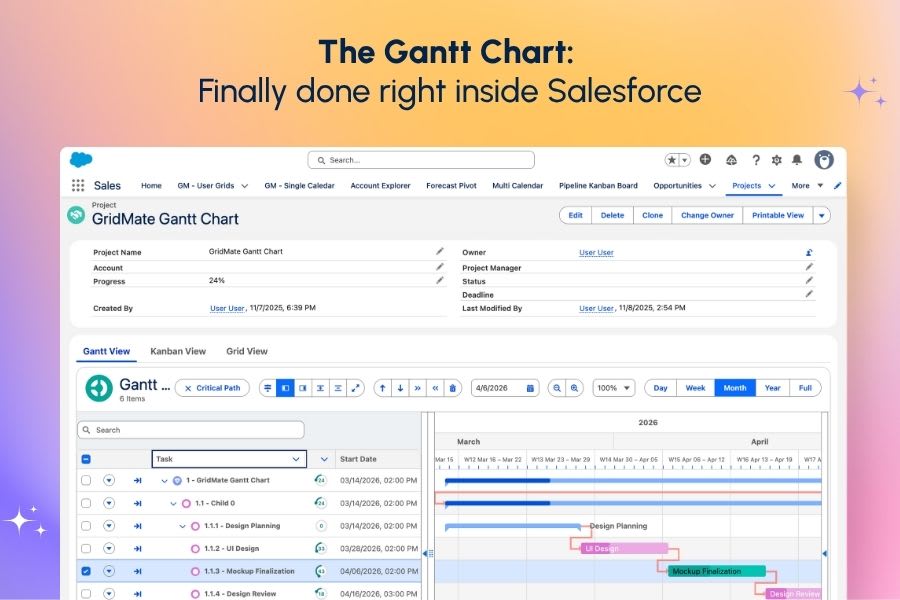Click the Setup gear icon
900x600 pixels.
[x=777, y=160]
